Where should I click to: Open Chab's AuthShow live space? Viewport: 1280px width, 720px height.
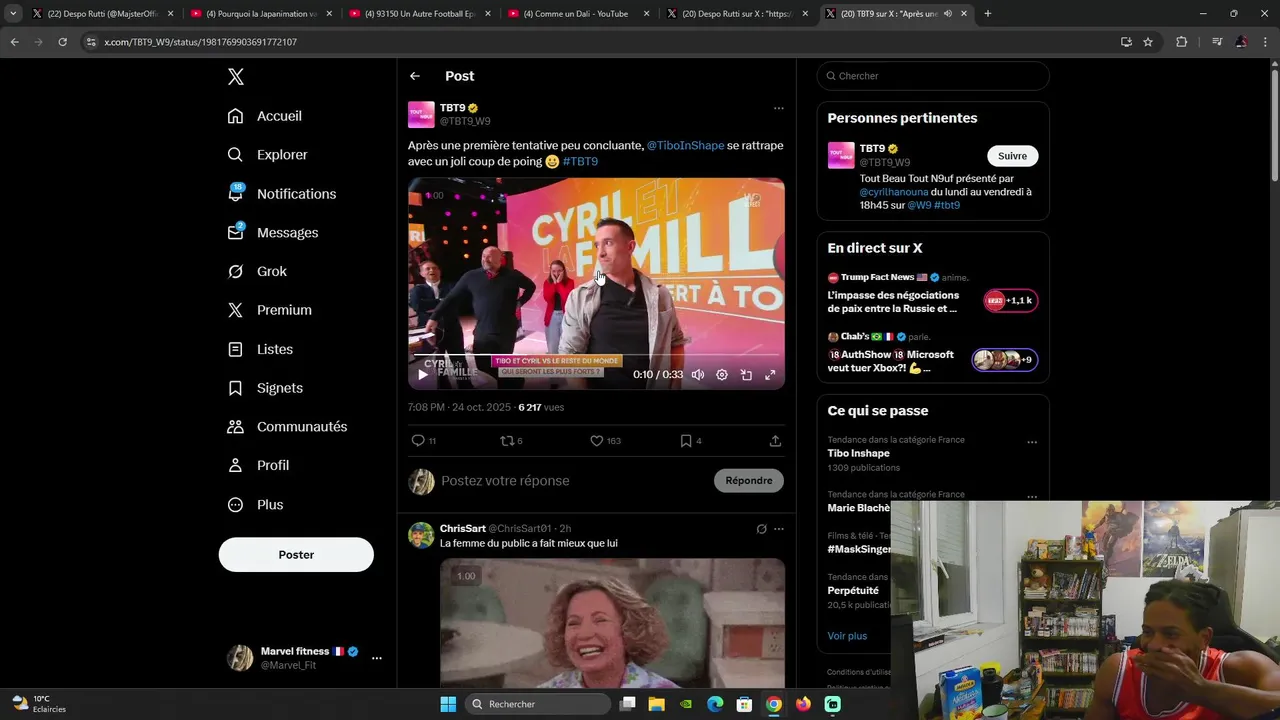[x=932, y=353]
